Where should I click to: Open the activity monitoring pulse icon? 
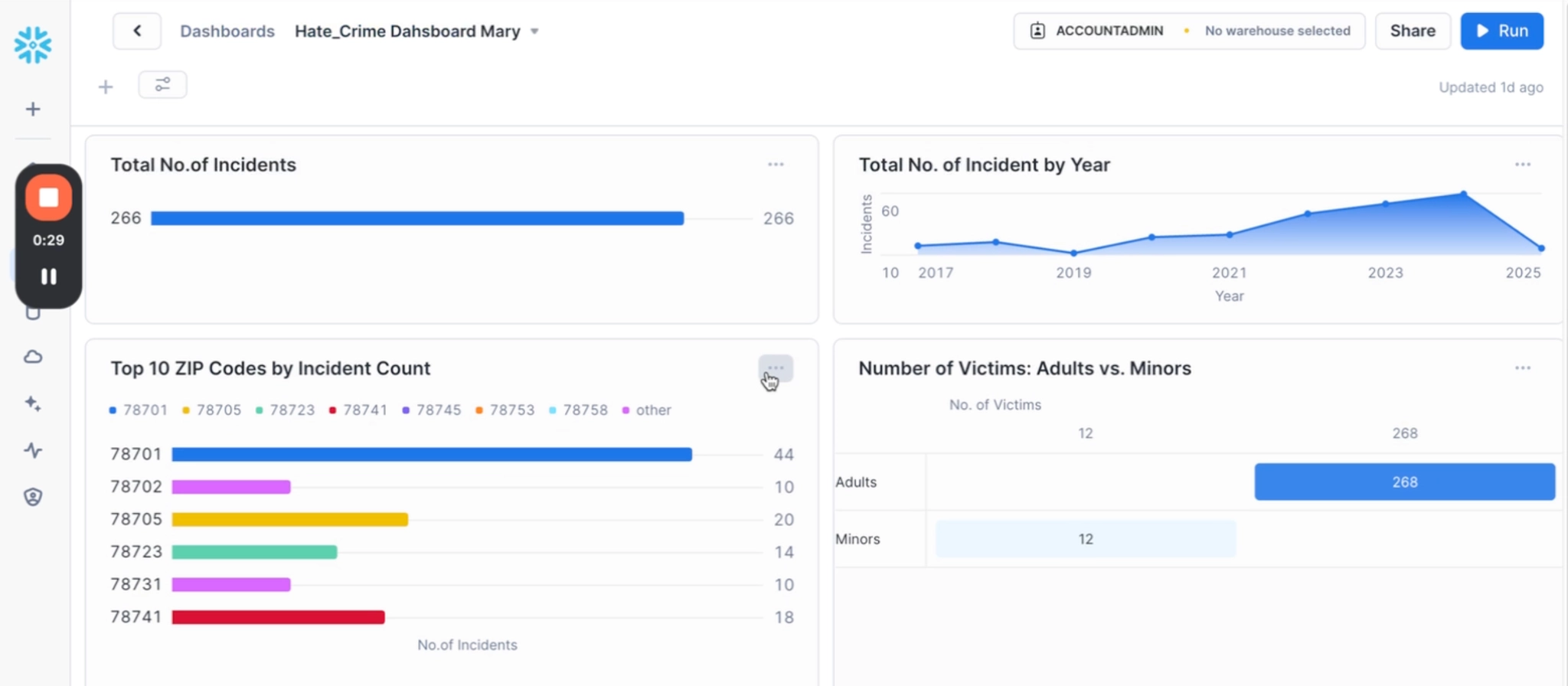click(x=33, y=450)
